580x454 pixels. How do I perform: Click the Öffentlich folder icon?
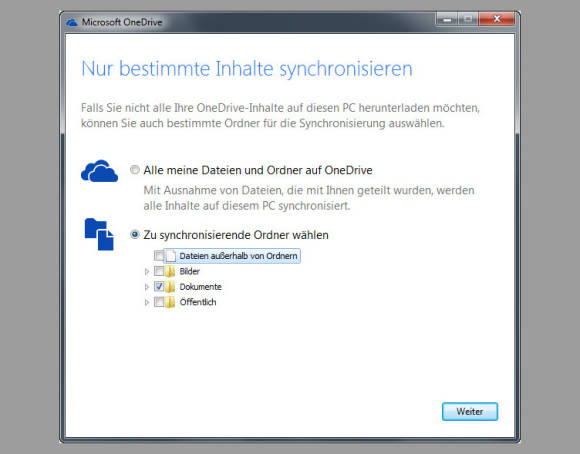click(x=170, y=302)
